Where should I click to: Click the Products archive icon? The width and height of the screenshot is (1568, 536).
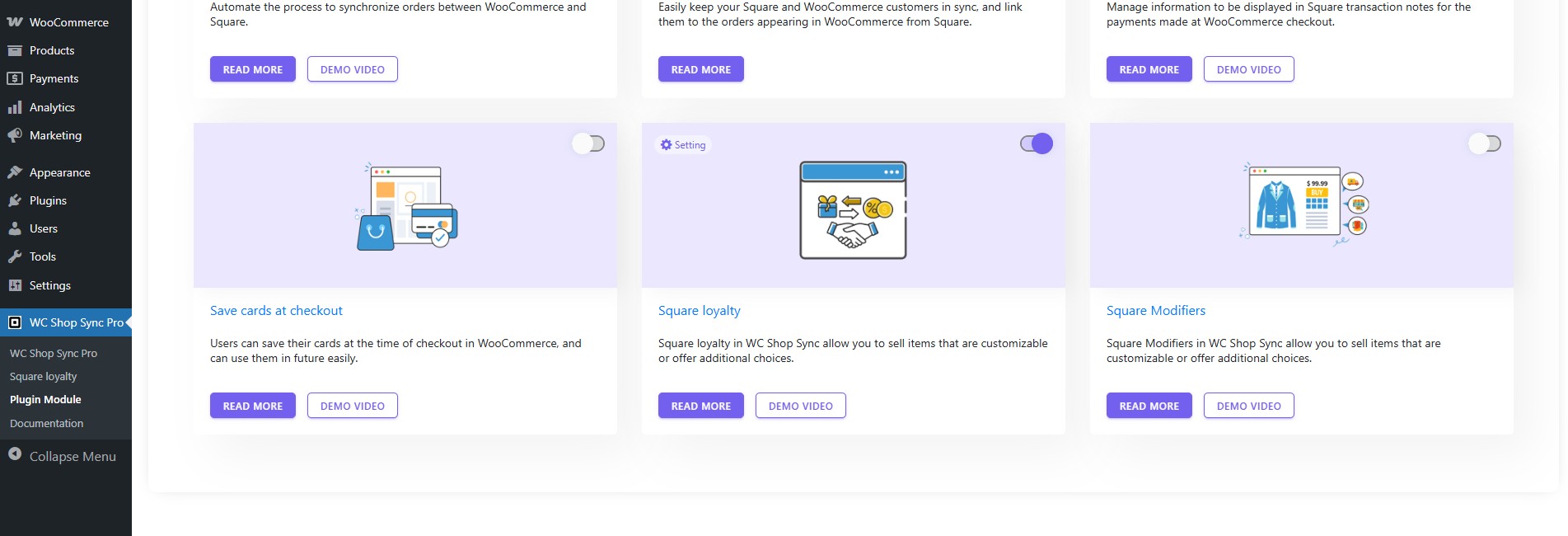point(15,50)
